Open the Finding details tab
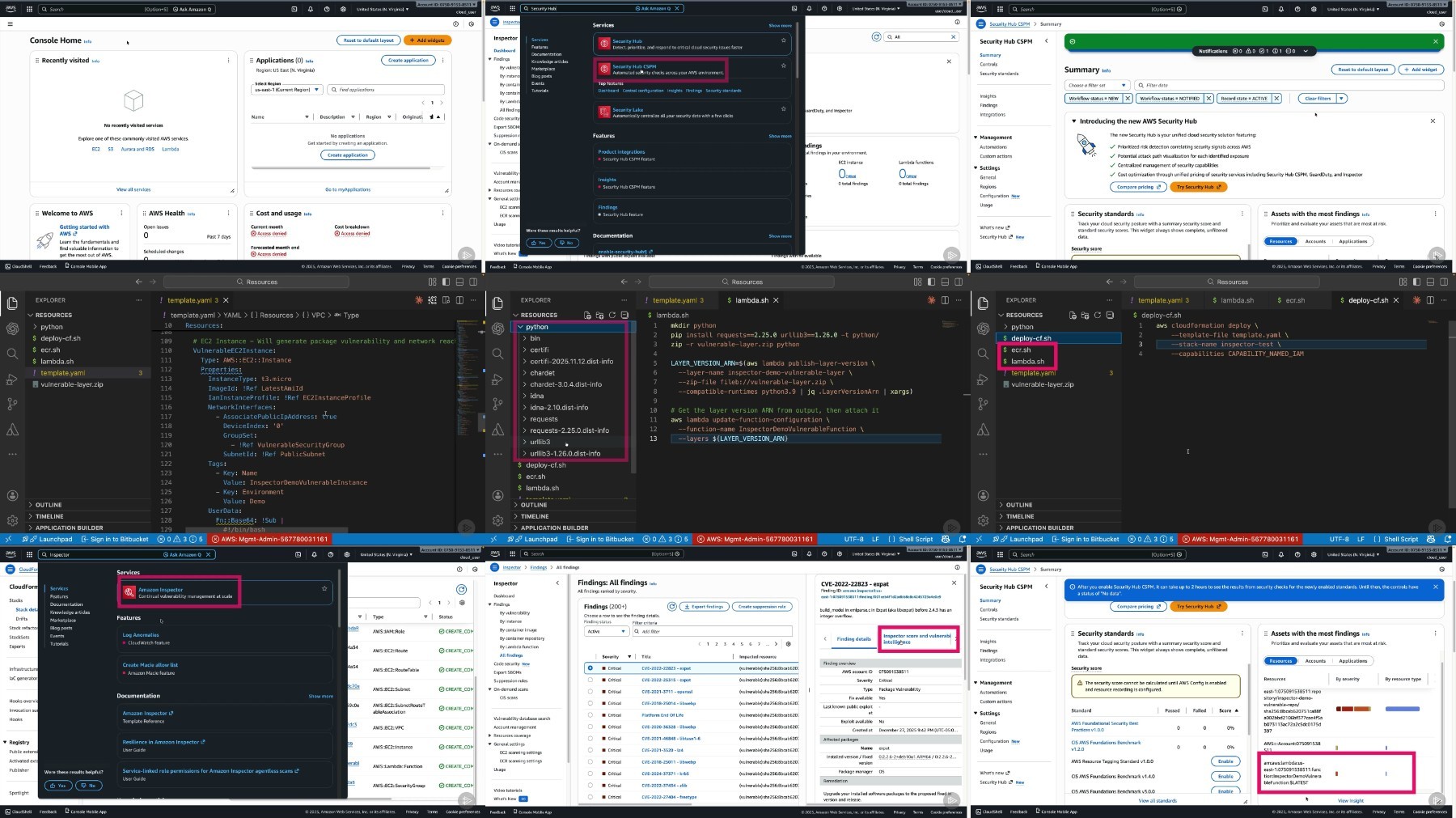Viewport: 1456px width, 818px height. click(x=853, y=638)
